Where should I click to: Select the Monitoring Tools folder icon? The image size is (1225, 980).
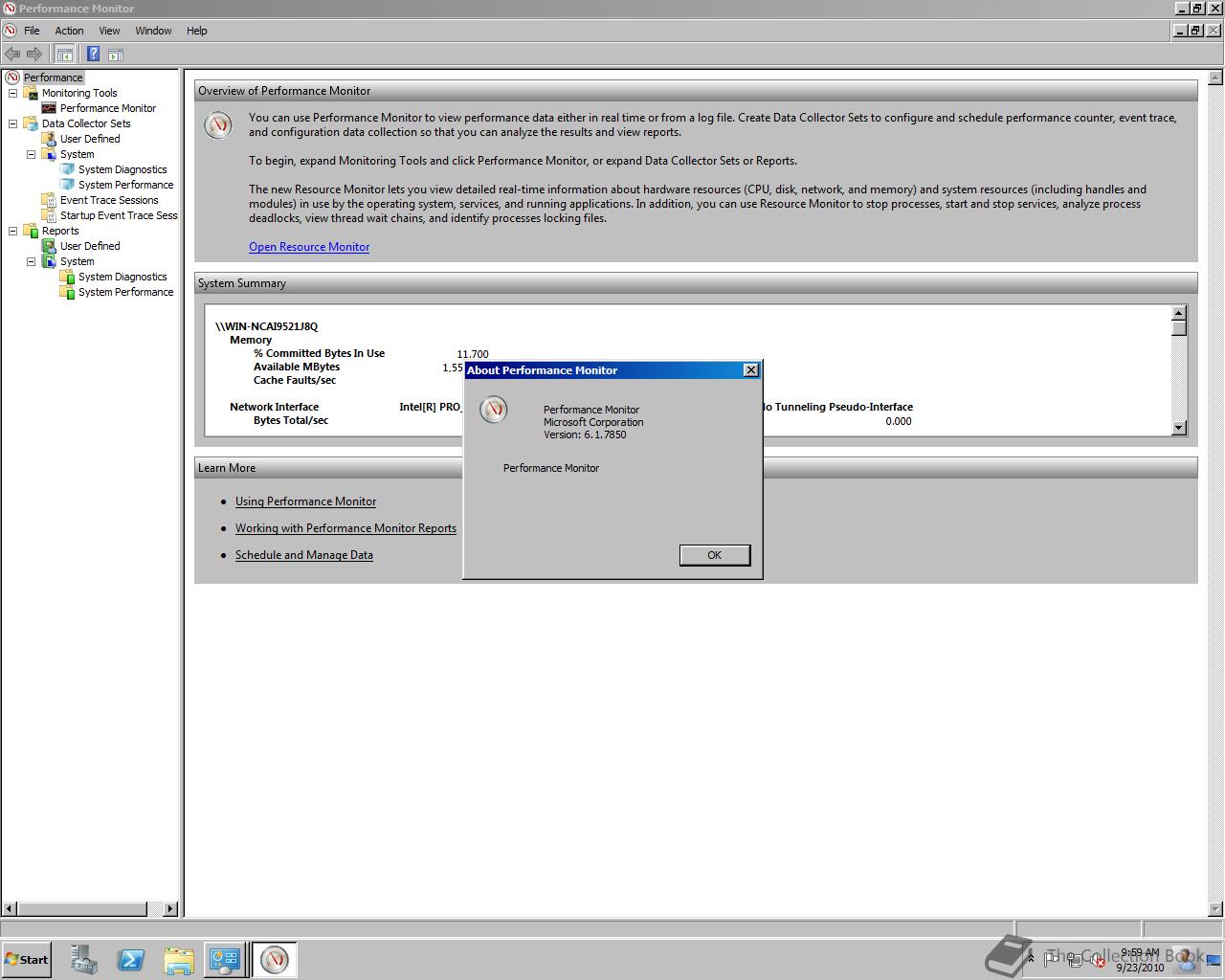coord(31,93)
